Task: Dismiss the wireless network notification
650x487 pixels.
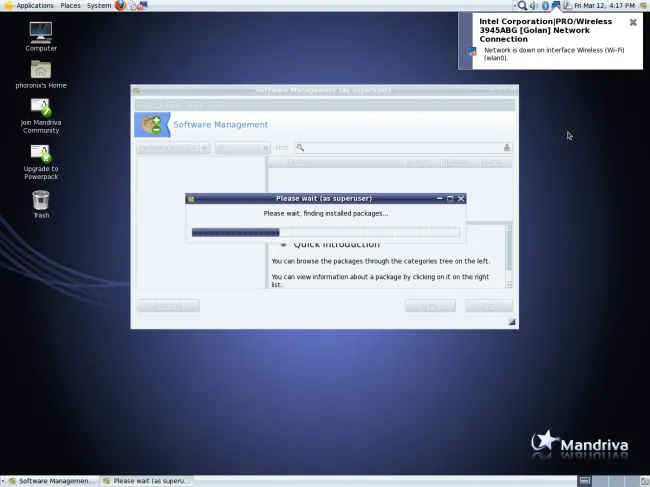Action: [x=633, y=22]
